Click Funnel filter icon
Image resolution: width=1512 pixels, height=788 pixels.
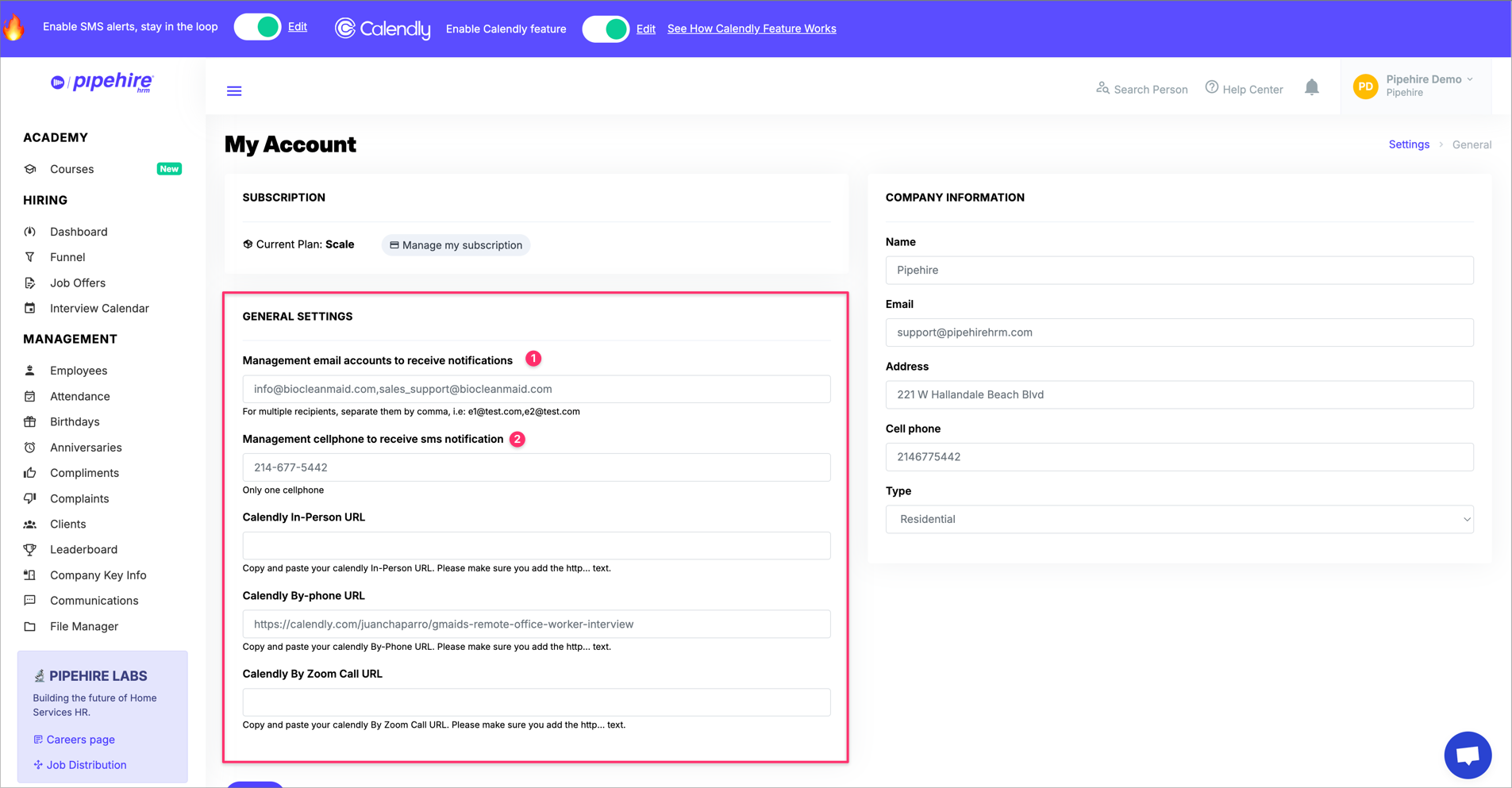click(30, 257)
